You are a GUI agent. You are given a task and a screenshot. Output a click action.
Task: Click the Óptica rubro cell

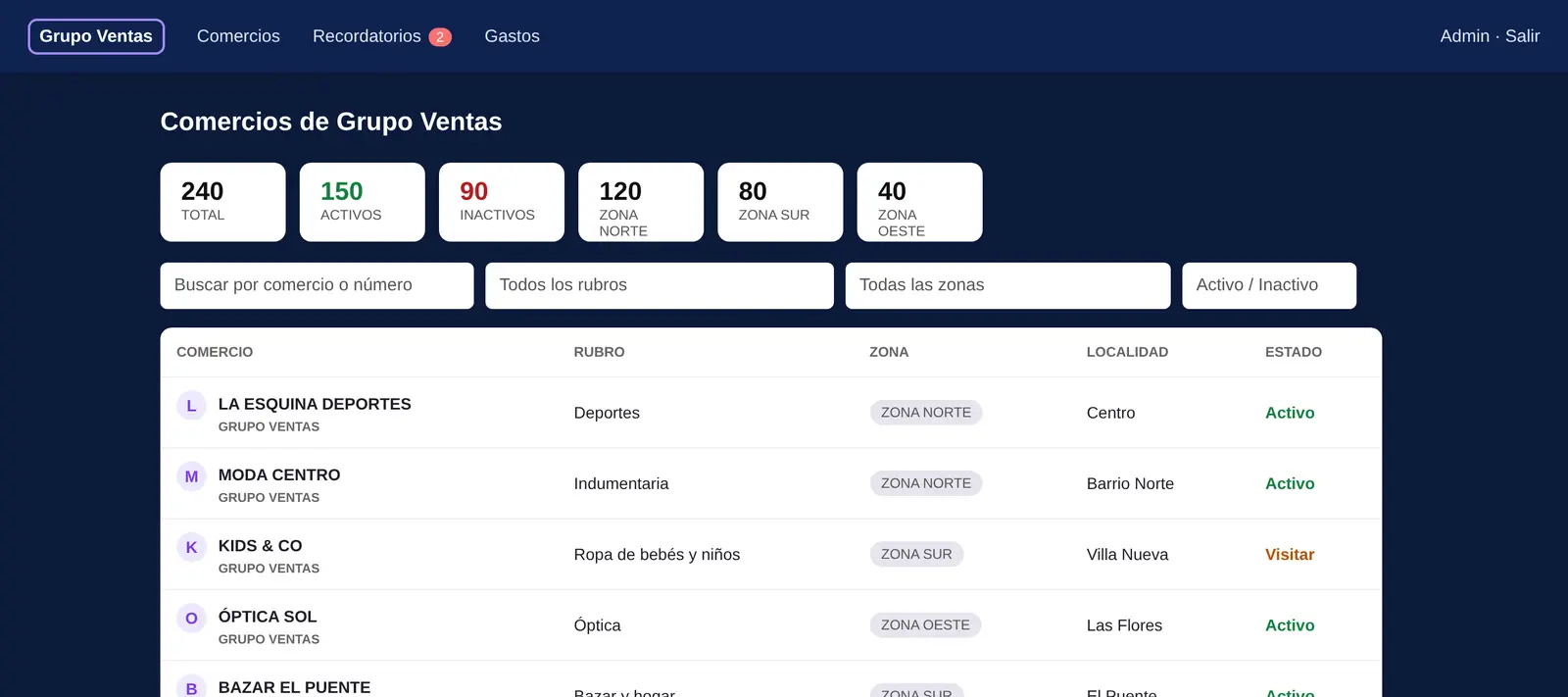click(597, 624)
